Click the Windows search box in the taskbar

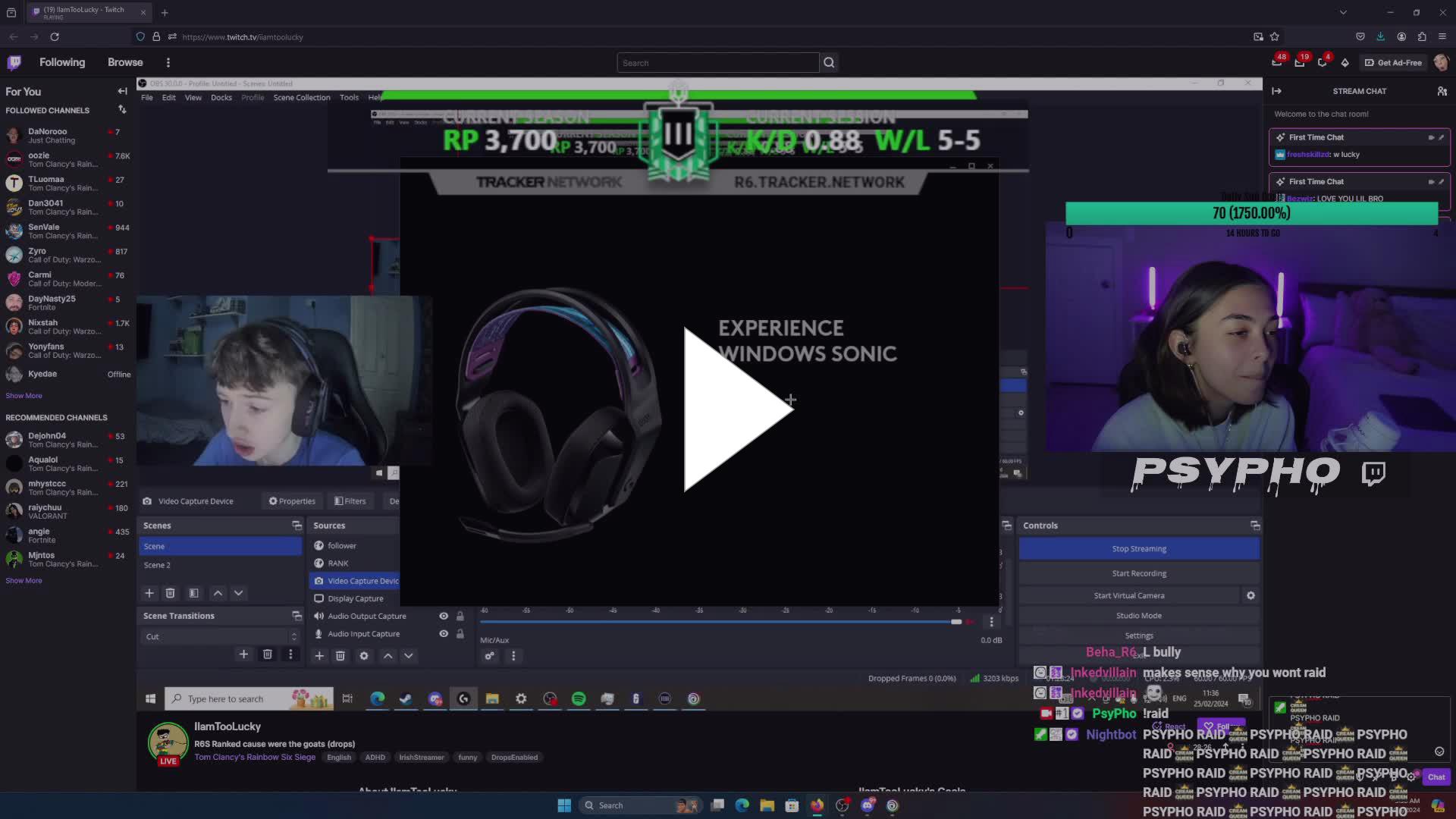(x=641, y=805)
